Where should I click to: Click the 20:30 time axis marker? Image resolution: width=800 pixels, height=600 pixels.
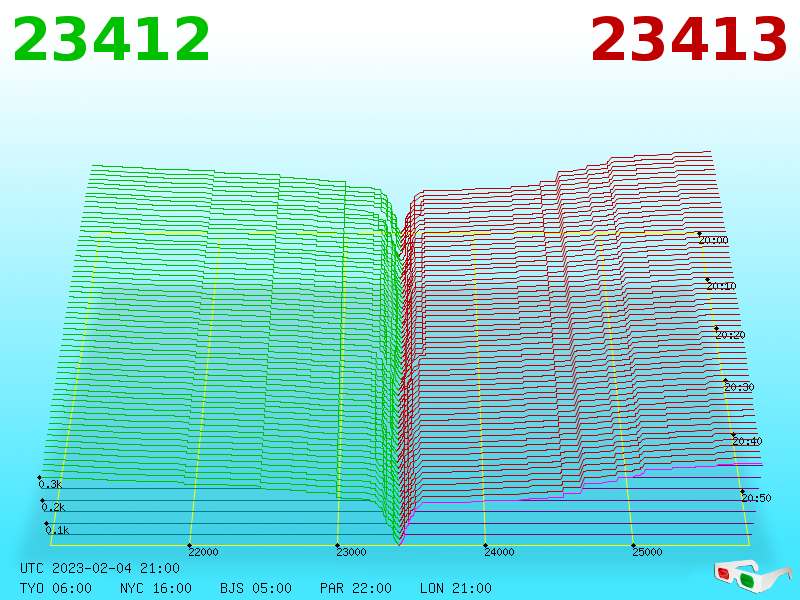click(x=739, y=387)
